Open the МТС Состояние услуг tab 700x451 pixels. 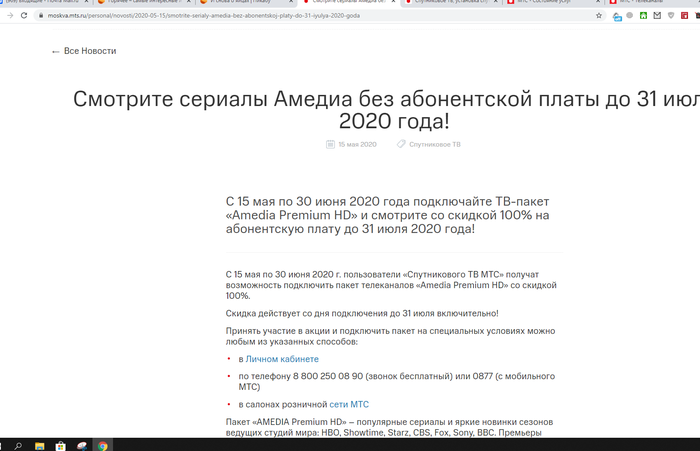tap(554, 2)
